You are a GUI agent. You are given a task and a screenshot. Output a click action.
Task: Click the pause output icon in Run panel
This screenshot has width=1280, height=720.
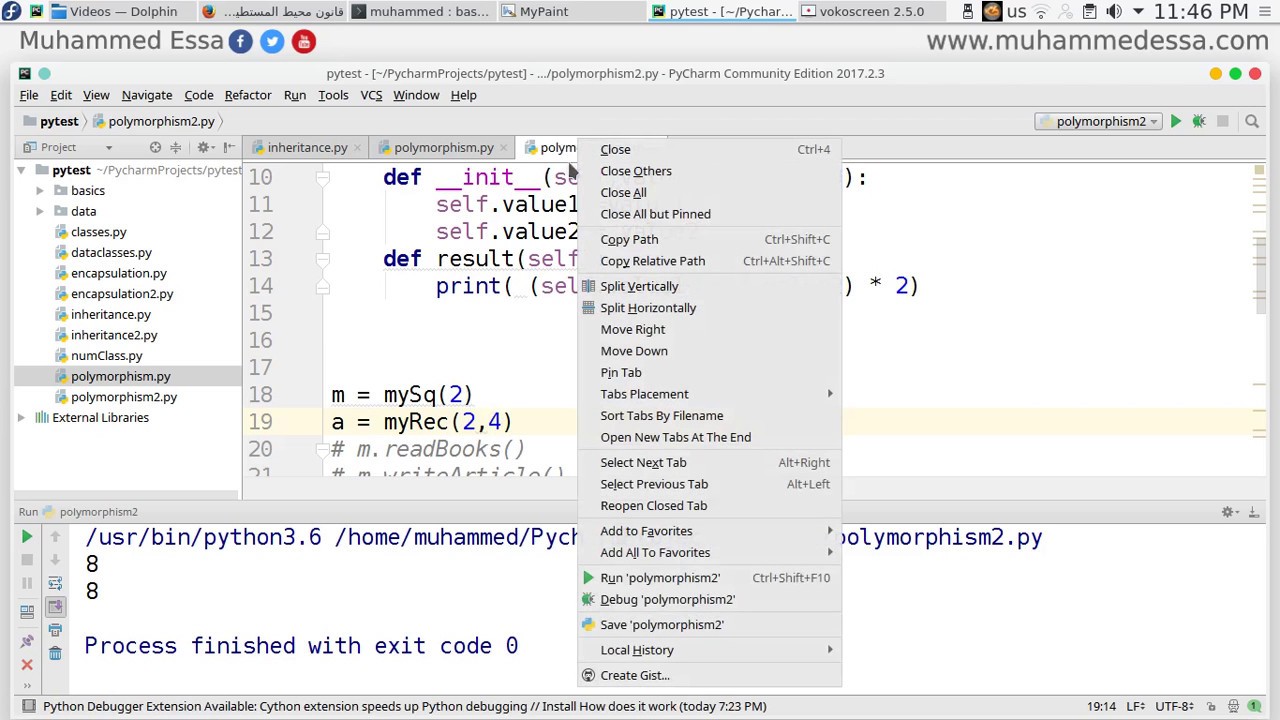click(x=27, y=583)
